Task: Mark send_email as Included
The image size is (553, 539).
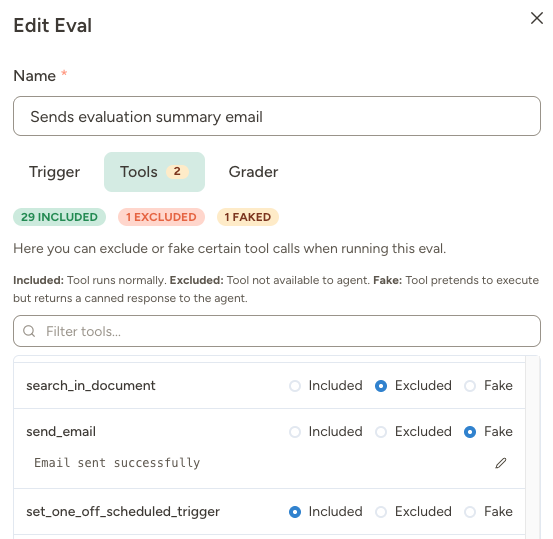Action: [x=295, y=432]
